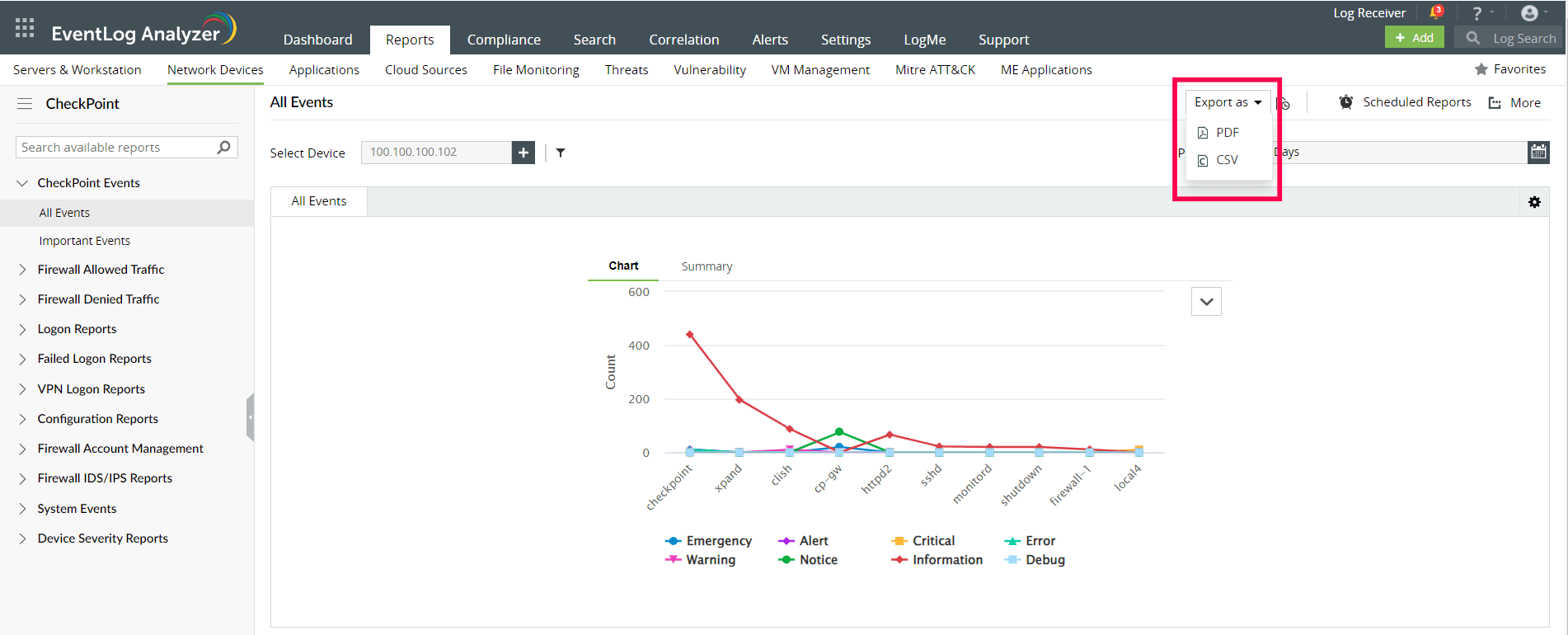Click the Notice legend color marker
Viewport: 1568px width, 635px height.
pyautogui.click(x=786, y=560)
